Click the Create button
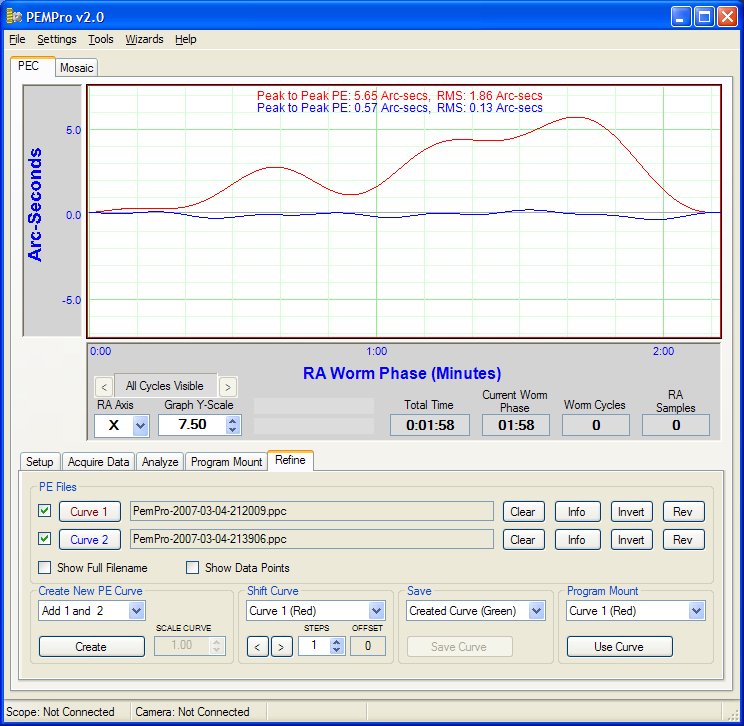This screenshot has height=726, width=744. pyautogui.click(x=92, y=647)
